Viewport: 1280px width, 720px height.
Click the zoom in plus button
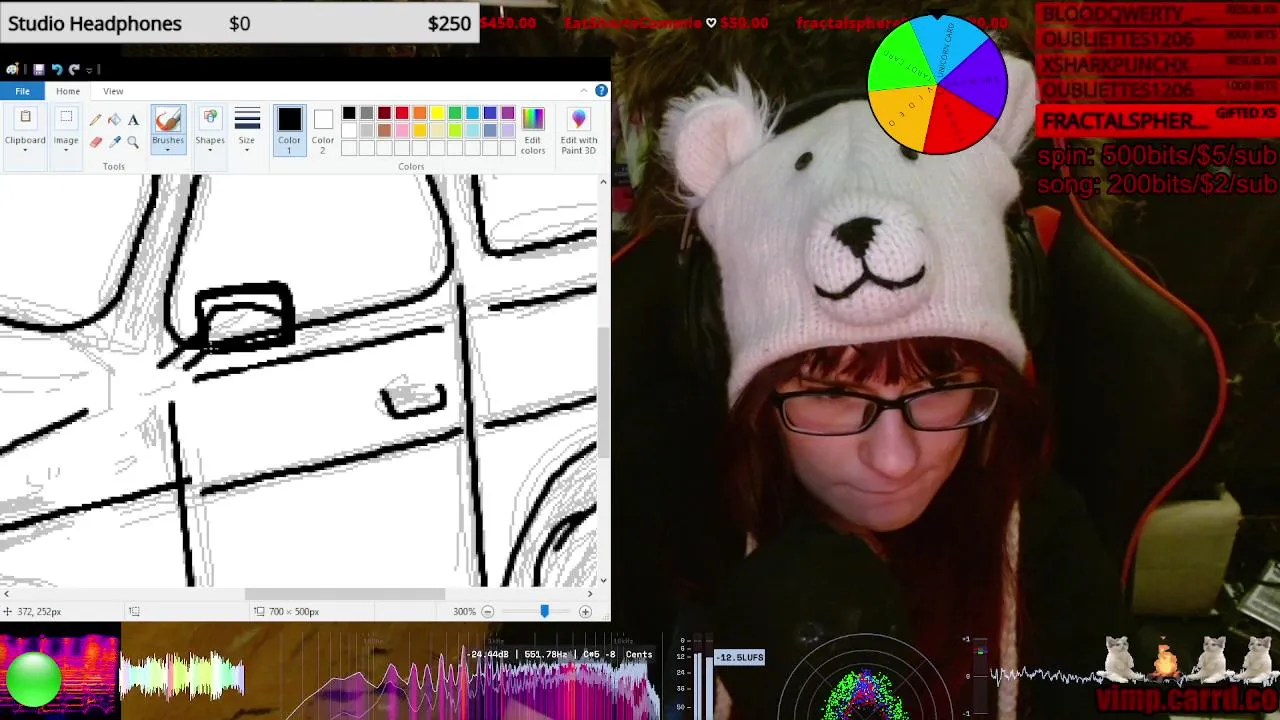(x=585, y=611)
